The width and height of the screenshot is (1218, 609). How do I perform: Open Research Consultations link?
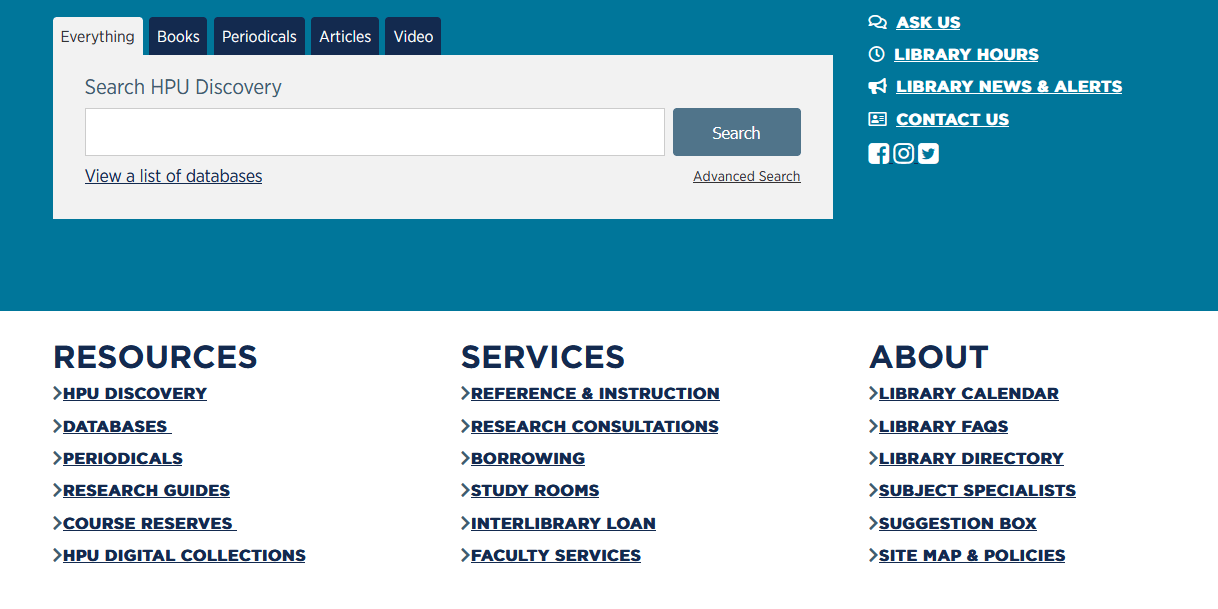(595, 426)
